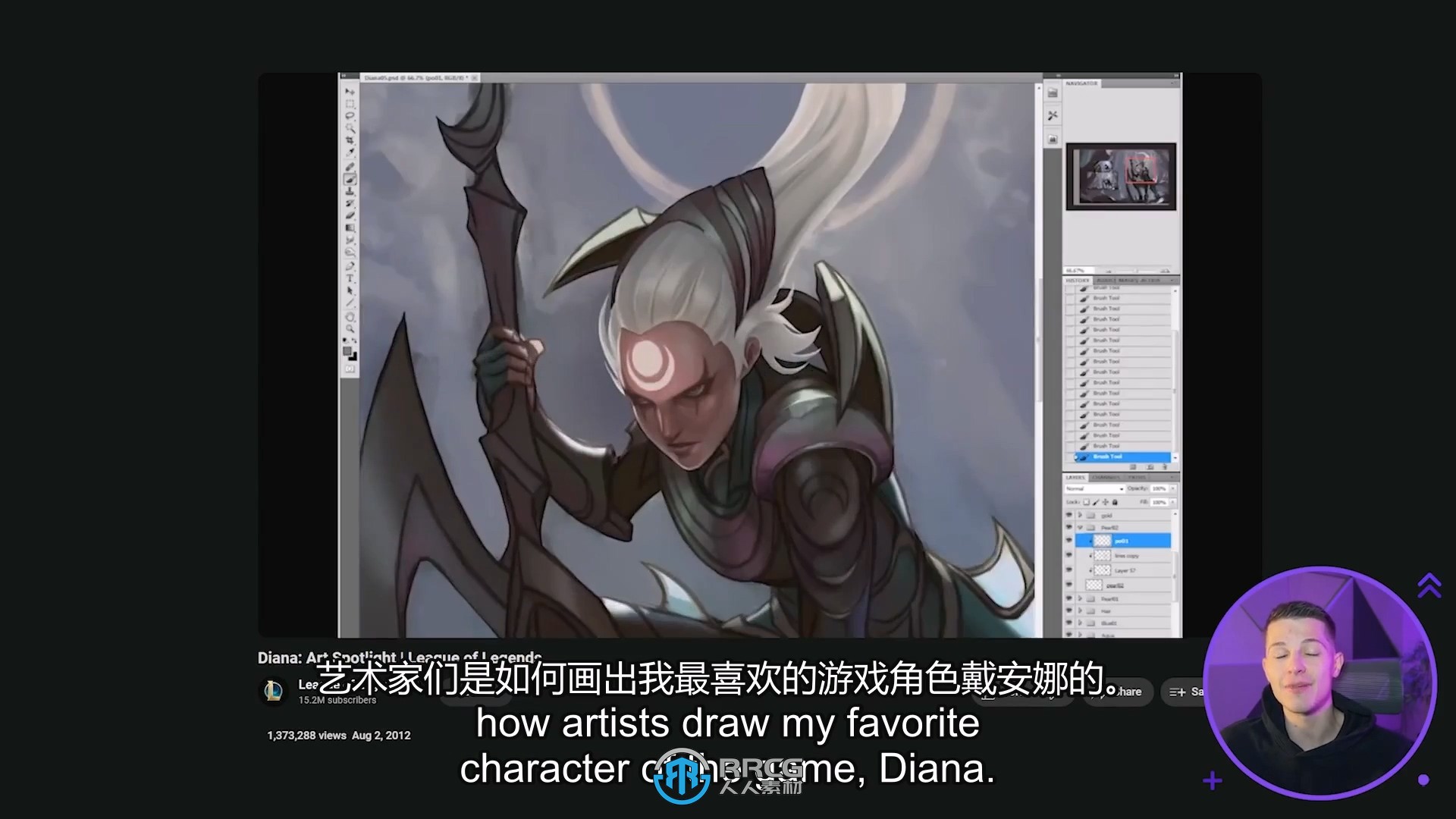Switch to the History tab
1456x819 pixels.
1078,281
